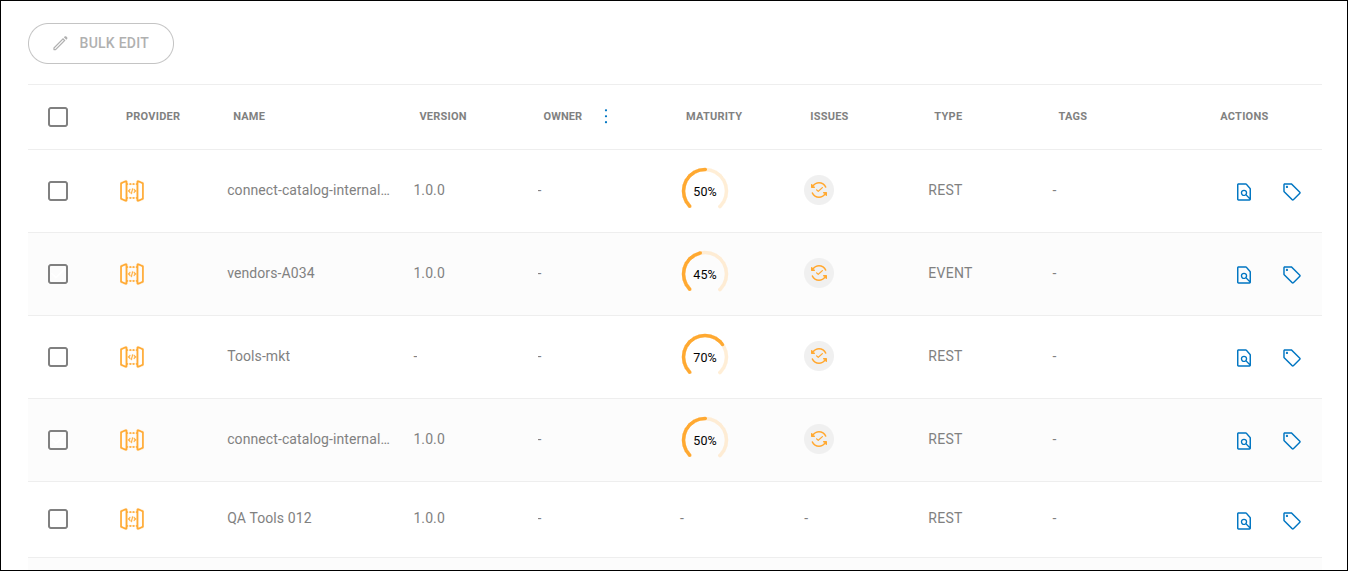
Task: Click tag icon for Tools-mkt row
Action: [x=1291, y=357]
